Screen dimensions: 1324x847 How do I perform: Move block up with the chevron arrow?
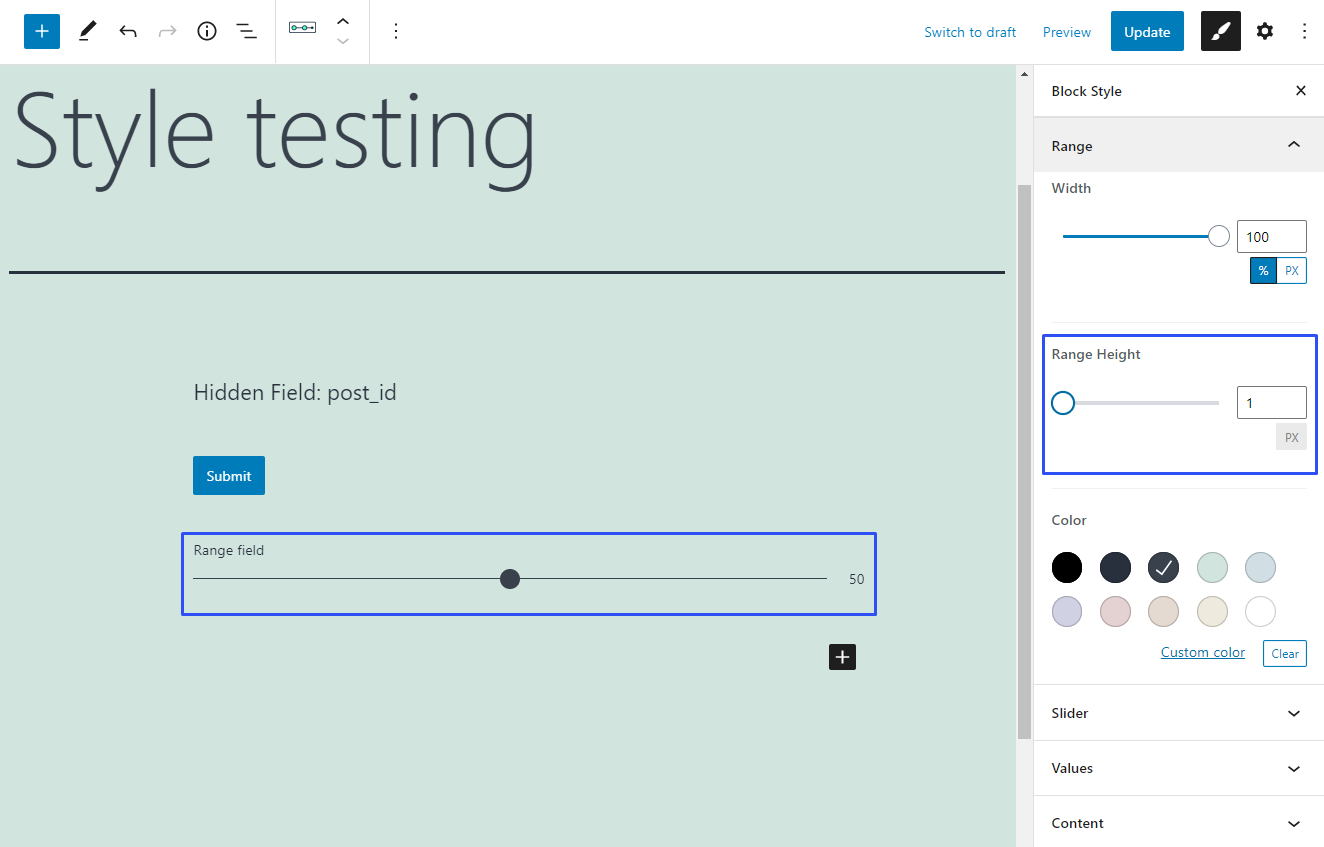(x=343, y=21)
